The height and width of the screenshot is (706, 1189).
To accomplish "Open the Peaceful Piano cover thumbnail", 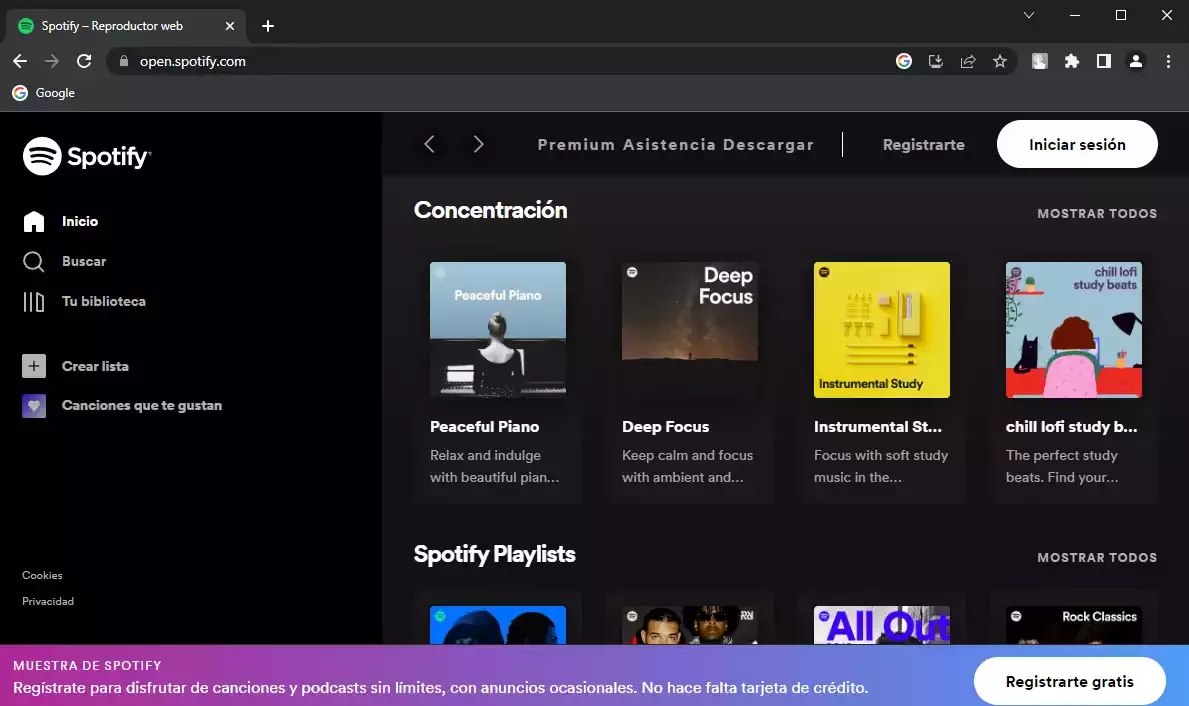I will pos(497,330).
